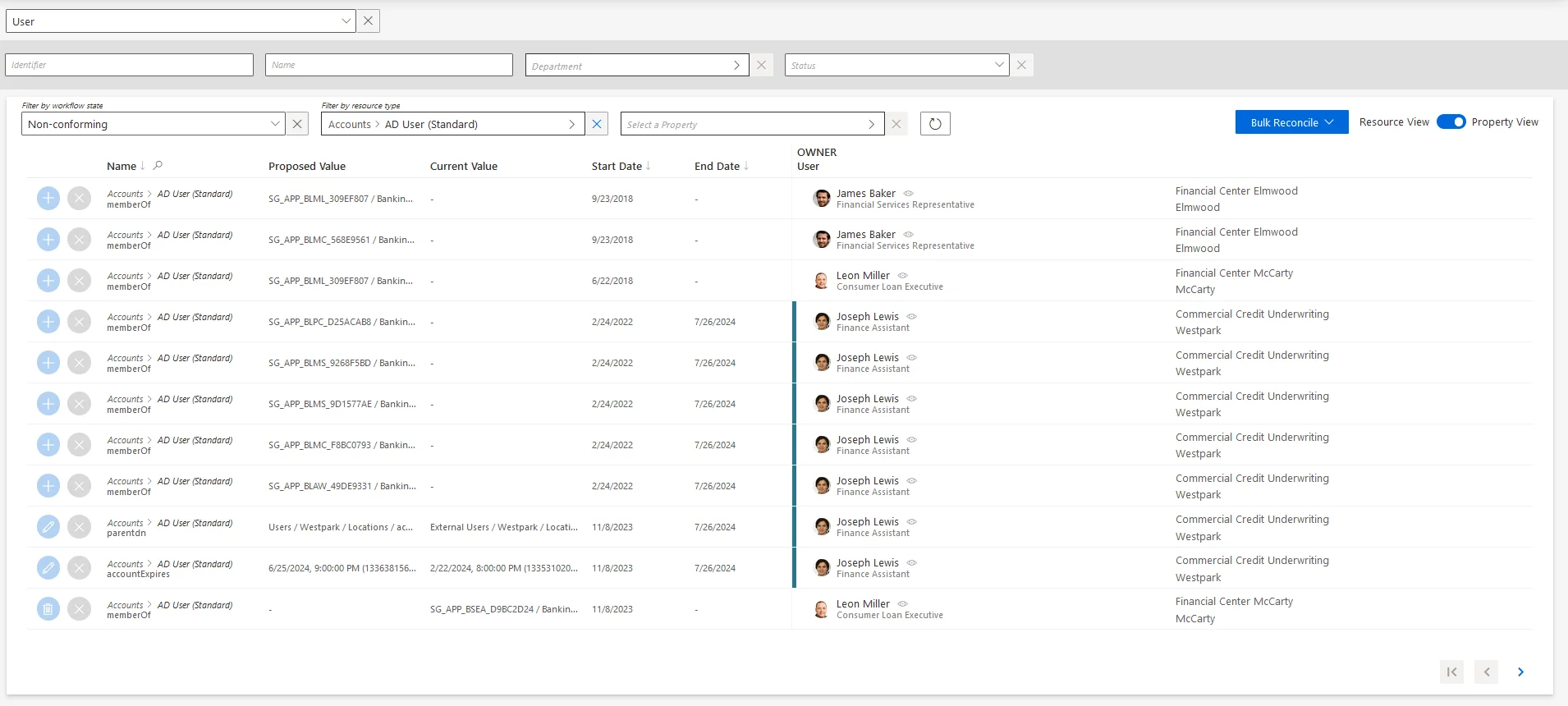Clear the Department filter

pyautogui.click(x=762, y=65)
